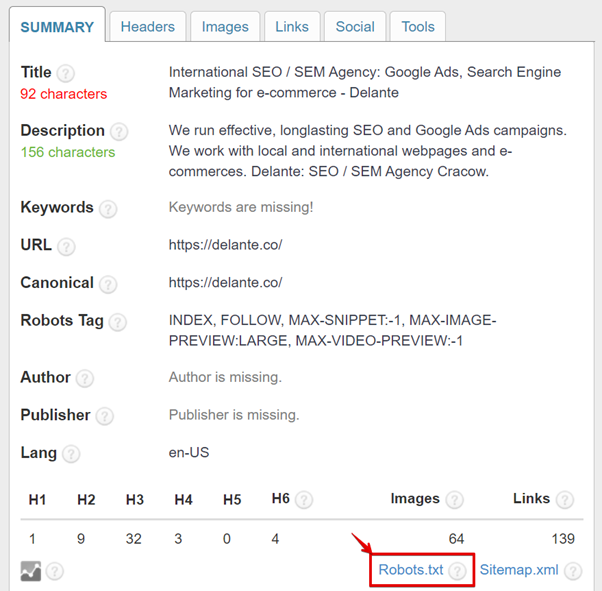602x591 pixels.
Task: Open the Images tab
Action: tap(225, 27)
